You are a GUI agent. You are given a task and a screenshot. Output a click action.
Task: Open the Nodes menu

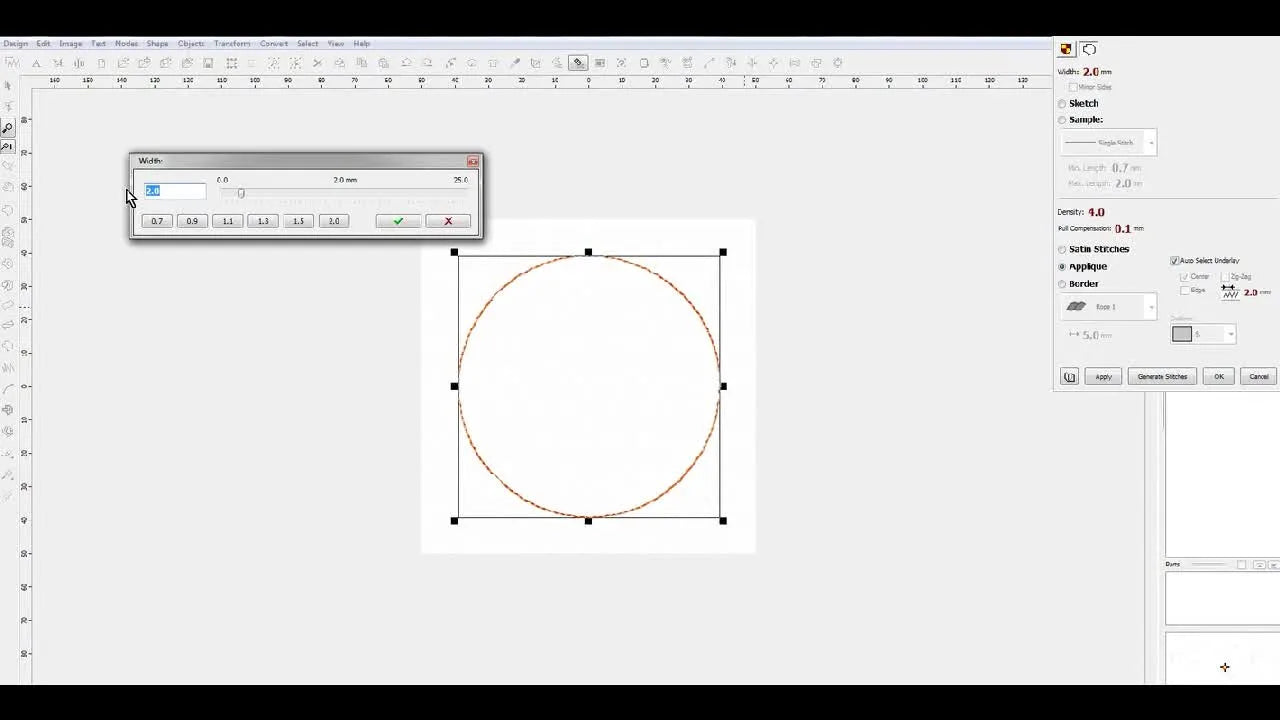[x=126, y=44]
